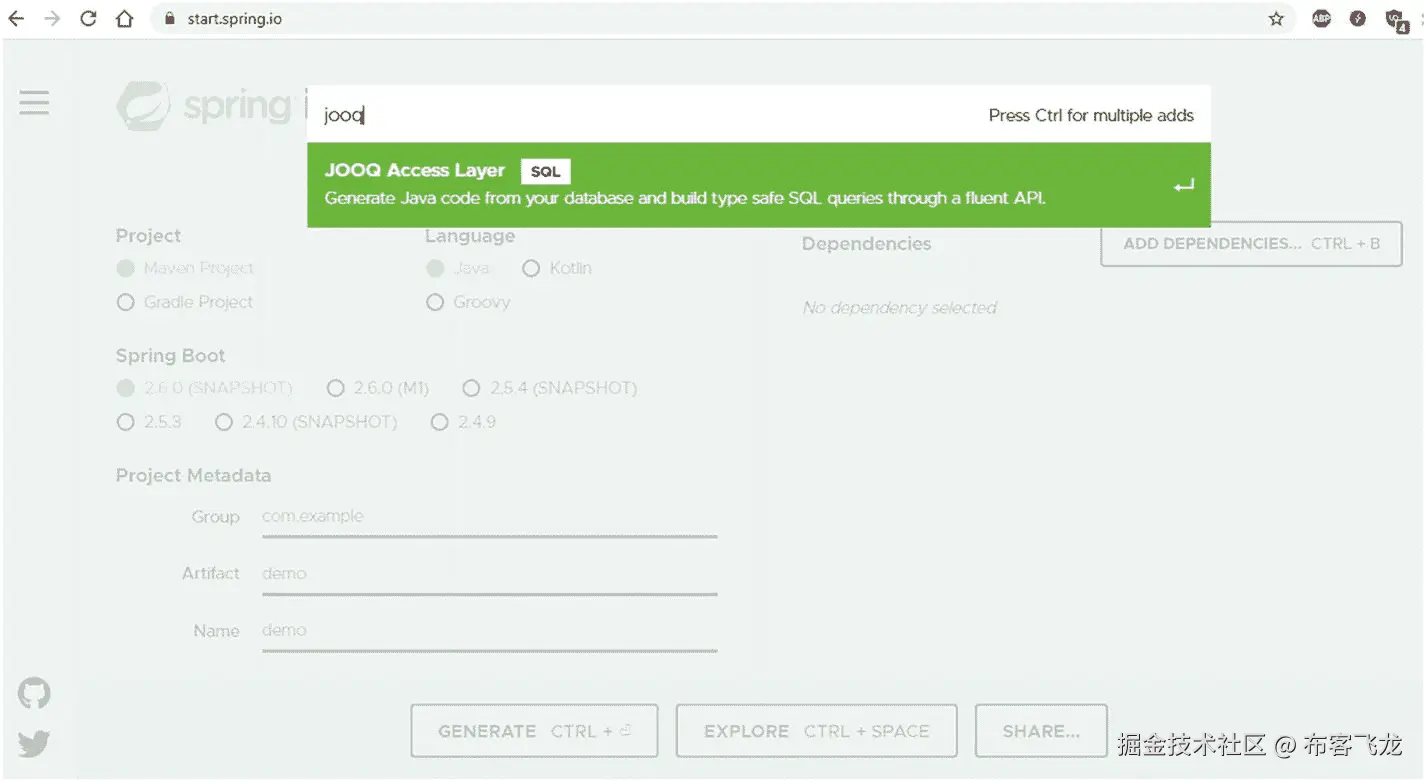Open the ABP adblock extension icon
Screen dimensions: 1425x781
[1322, 18]
